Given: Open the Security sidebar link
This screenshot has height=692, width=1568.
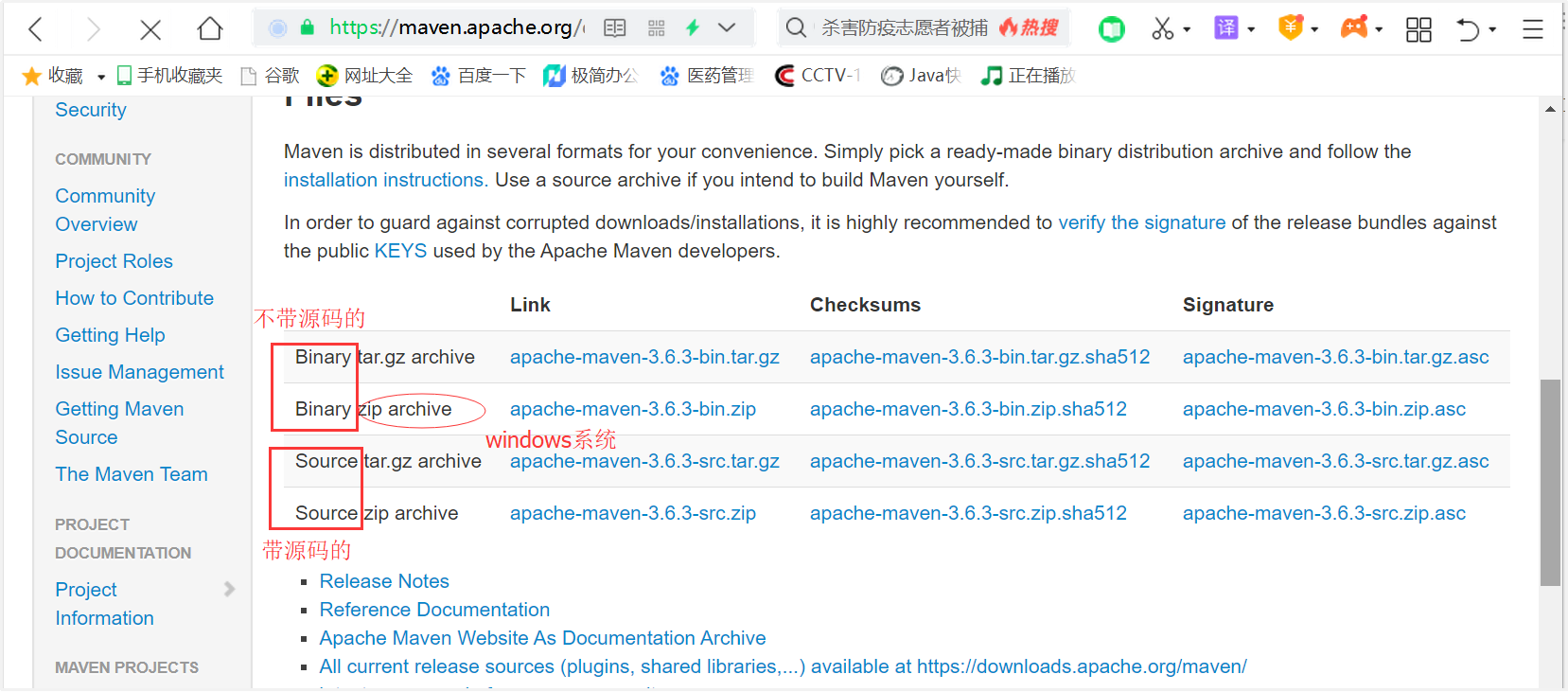Looking at the screenshot, I should coord(91,110).
